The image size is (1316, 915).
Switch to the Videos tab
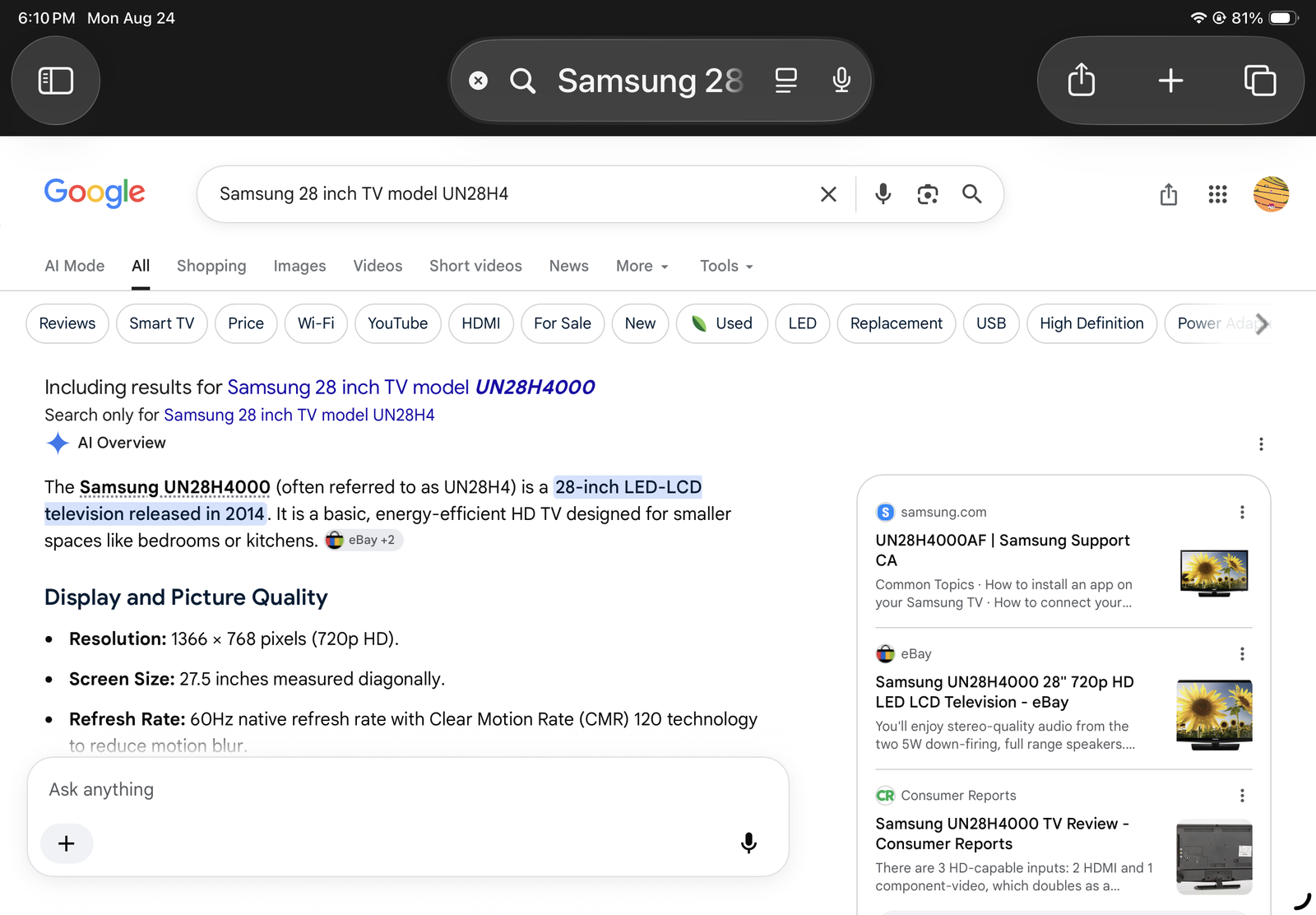pyautogui.click(x=378, y=266)
